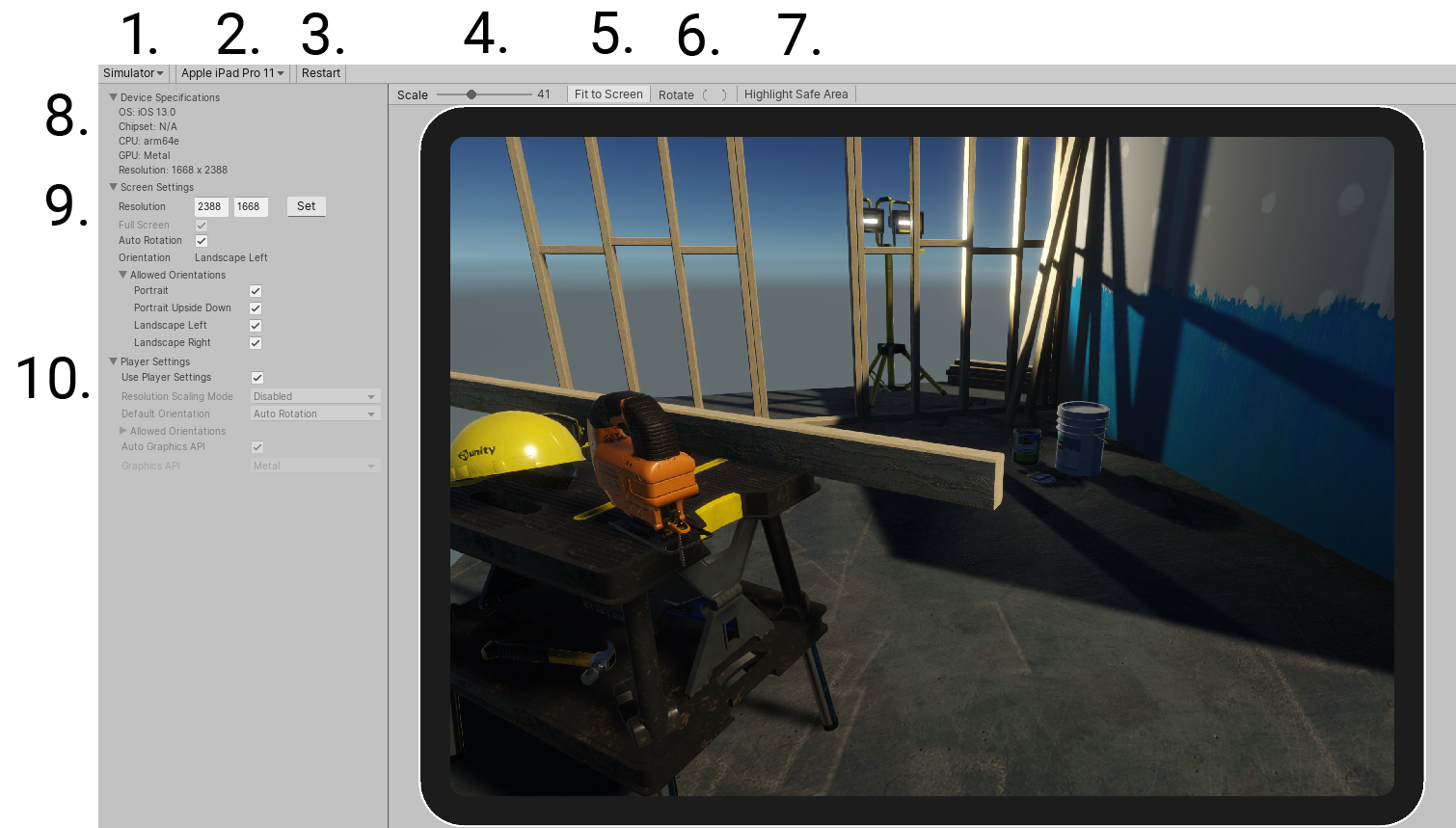Open the Default Orientation dropdown

(x=314, y=413)
